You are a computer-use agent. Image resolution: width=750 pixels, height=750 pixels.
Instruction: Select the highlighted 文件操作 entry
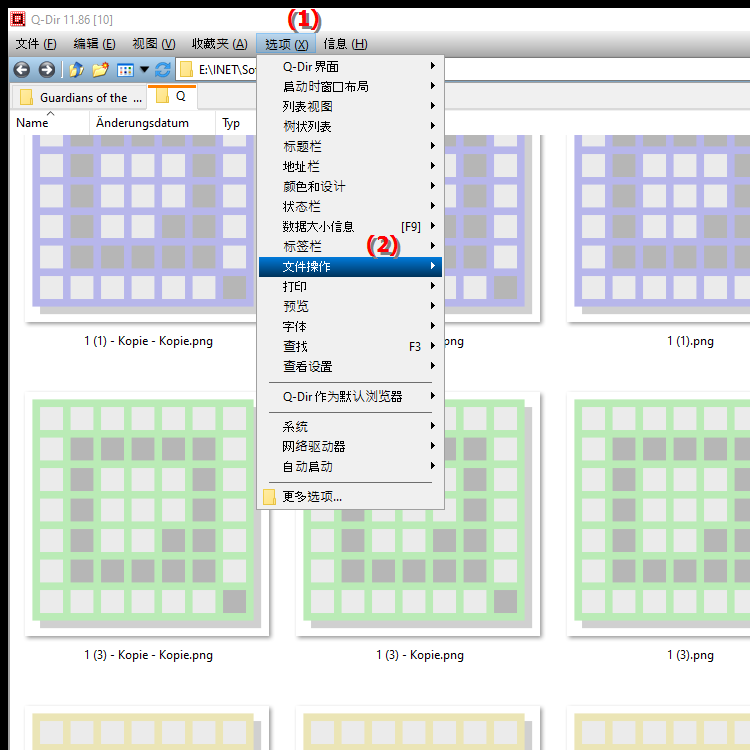[350, 266]
